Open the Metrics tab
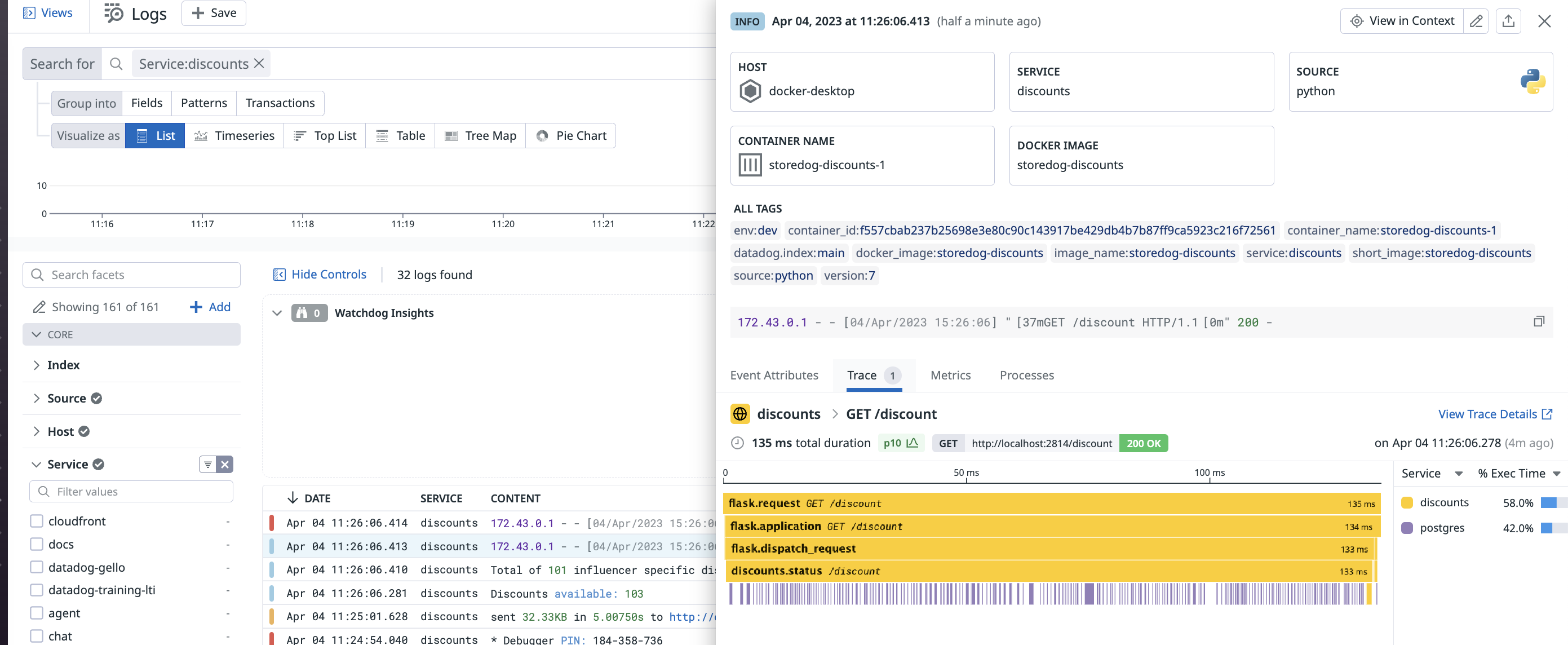Screen dimensions: 1568x645 (x=950, y=375)
